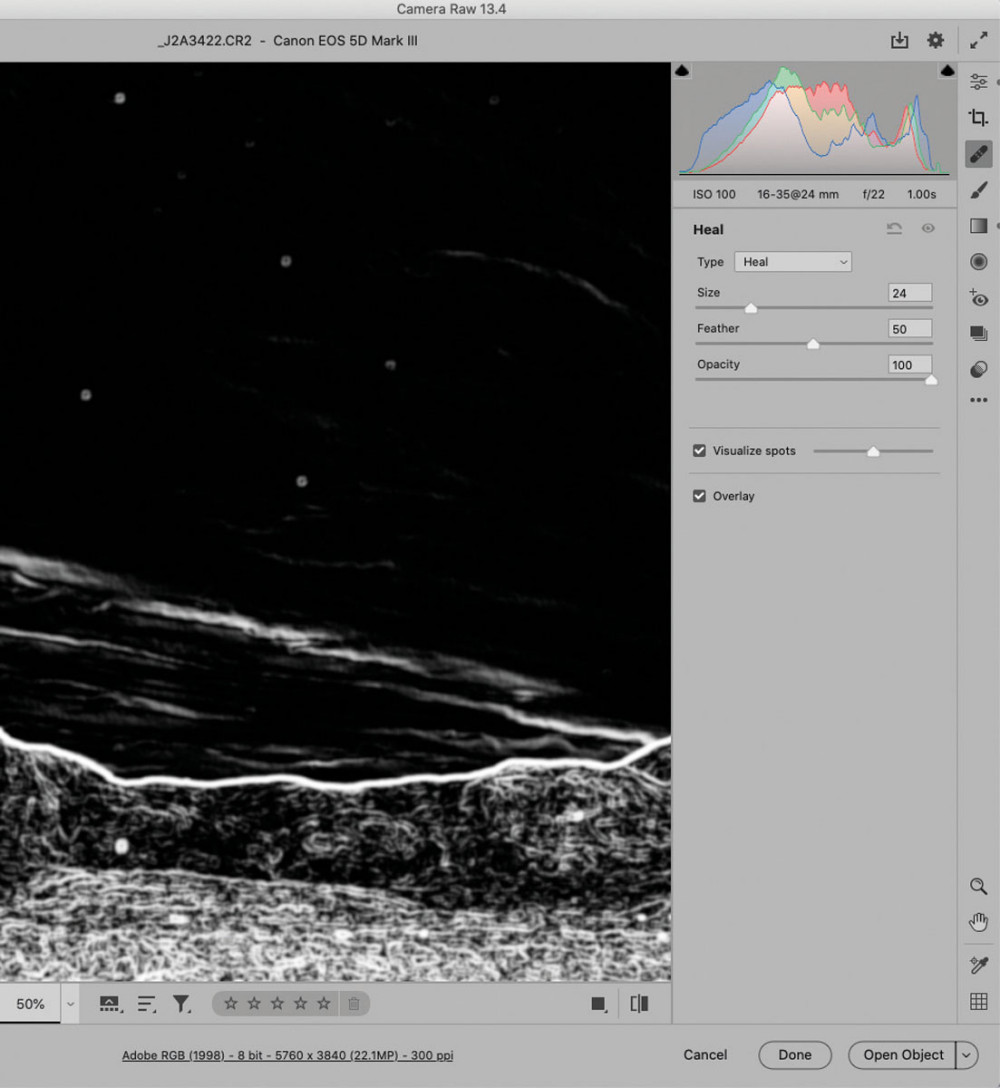Click the Opacity value field 100
This screenshot has width=1000, height=1088.
(909, 365)
